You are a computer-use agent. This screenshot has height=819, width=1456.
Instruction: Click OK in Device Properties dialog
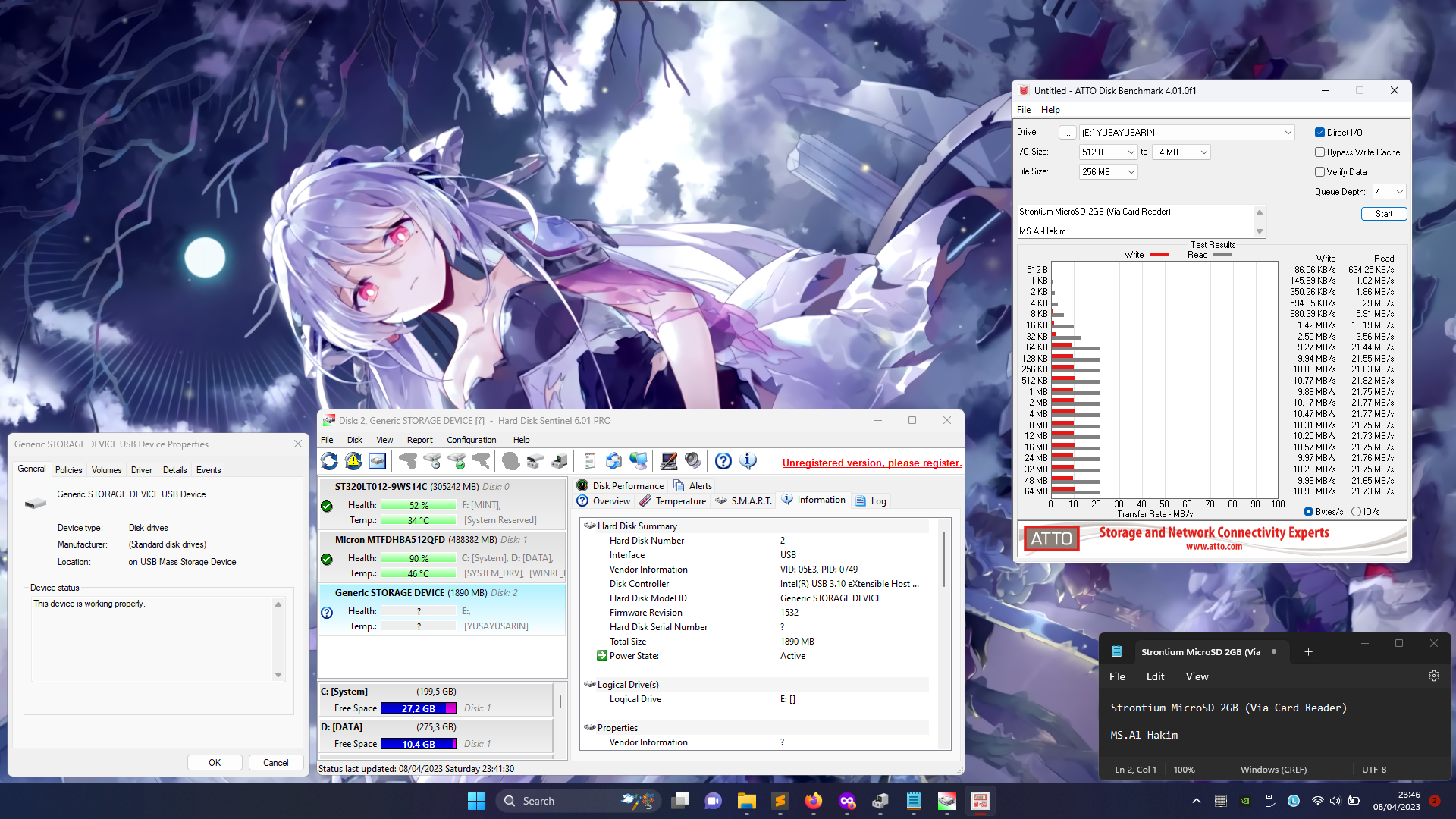click(215, 763)
